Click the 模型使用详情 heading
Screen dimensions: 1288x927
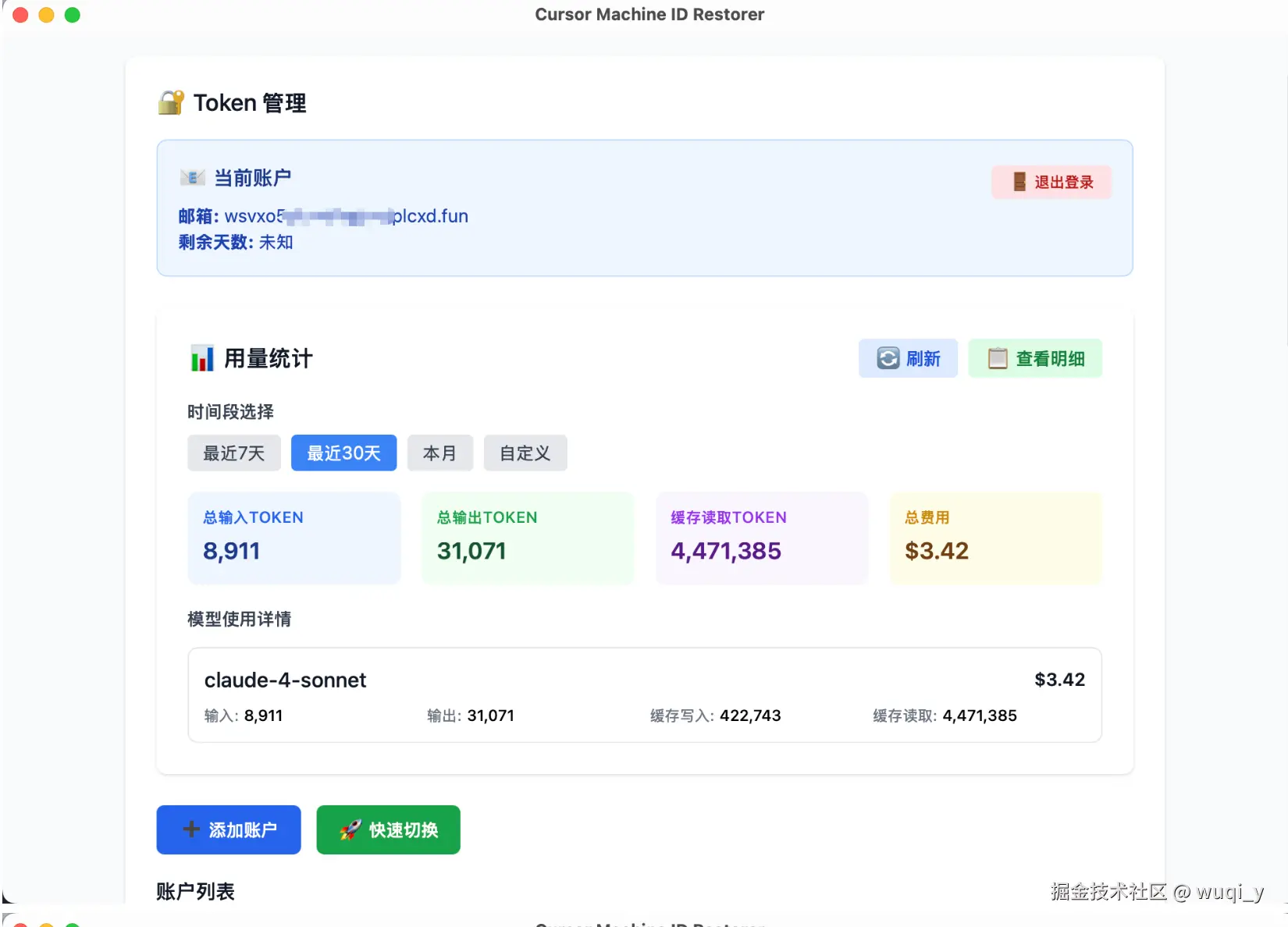tap(239, 619)
